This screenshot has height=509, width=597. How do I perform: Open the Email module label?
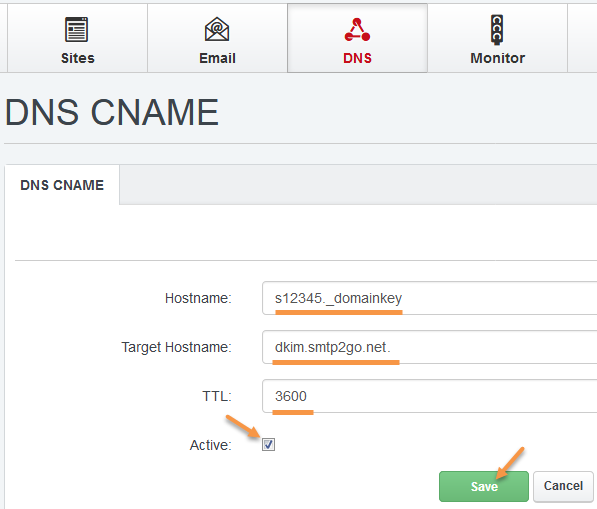pos(217,58)
